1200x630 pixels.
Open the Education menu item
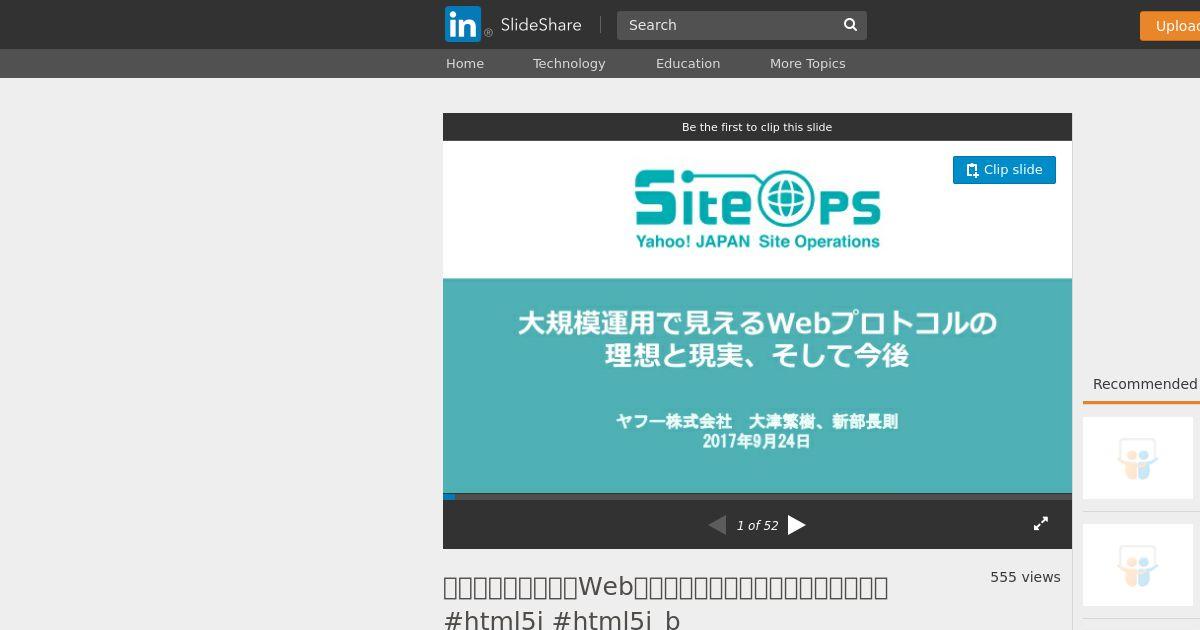[x=688, y=63]
